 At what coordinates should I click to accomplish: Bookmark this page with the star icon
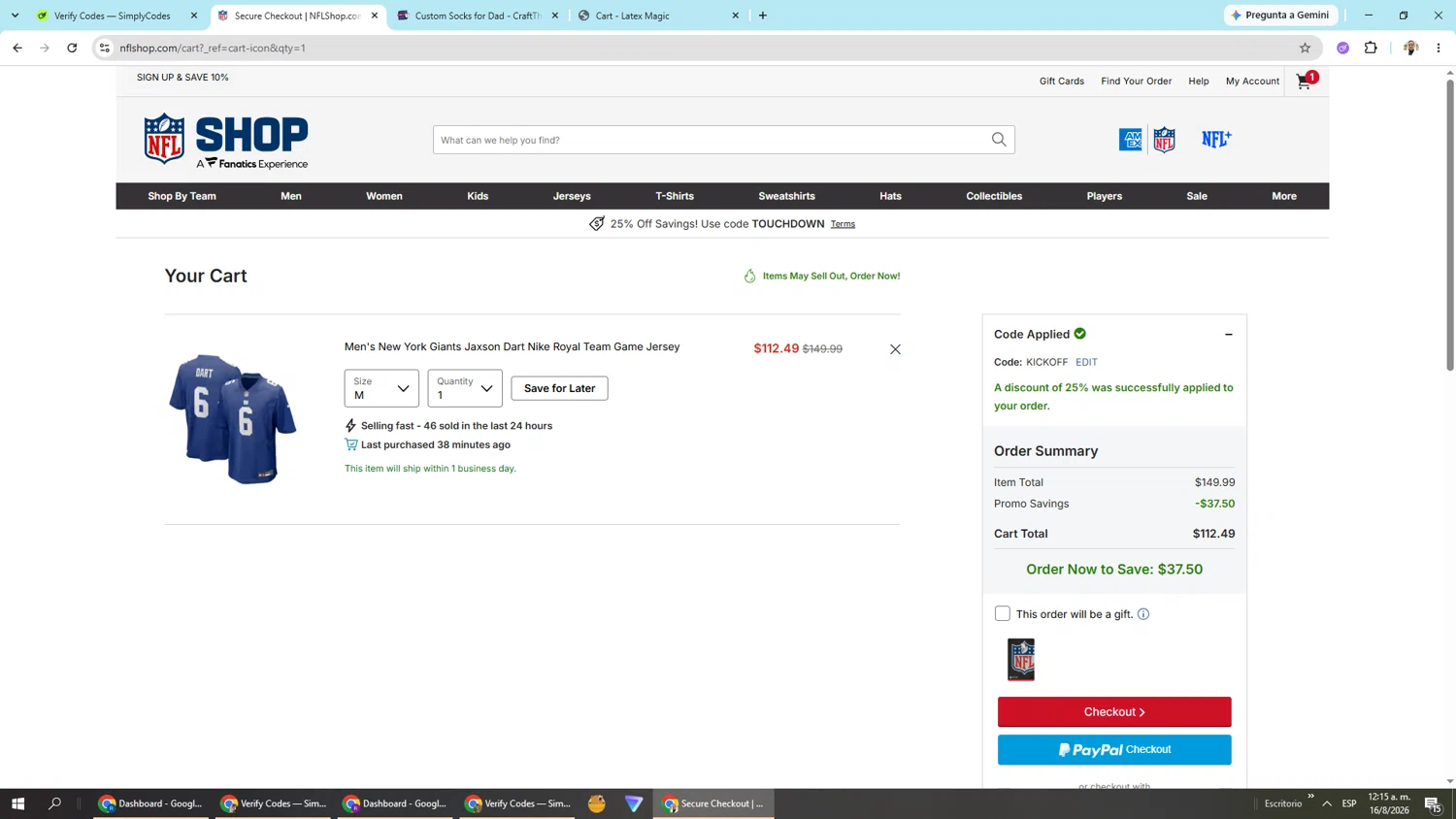1305,48
